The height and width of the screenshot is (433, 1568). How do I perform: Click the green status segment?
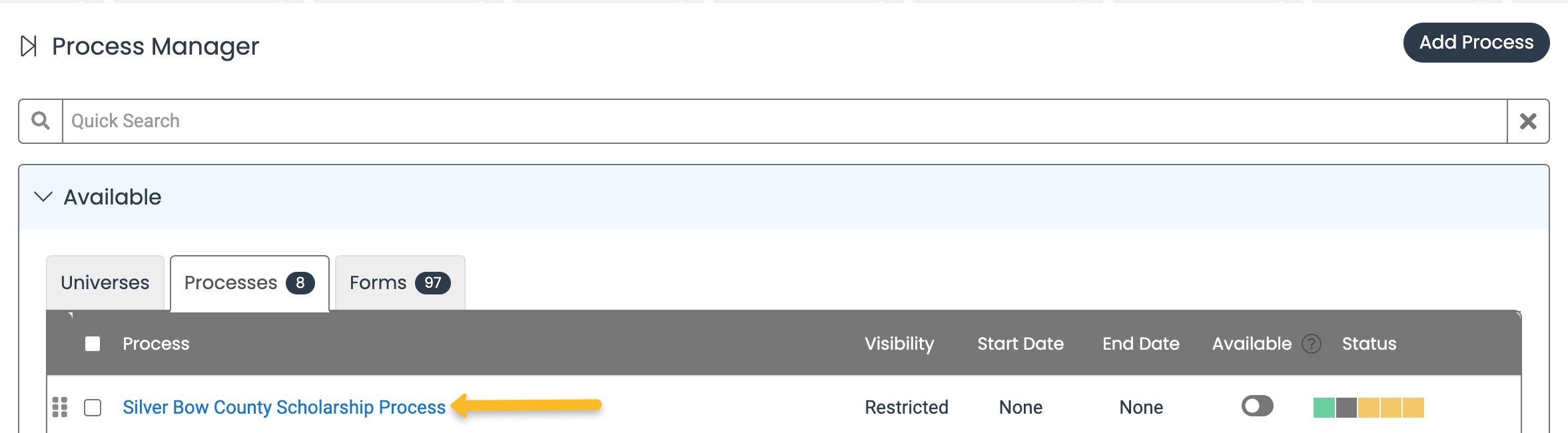coord(1324,407)
